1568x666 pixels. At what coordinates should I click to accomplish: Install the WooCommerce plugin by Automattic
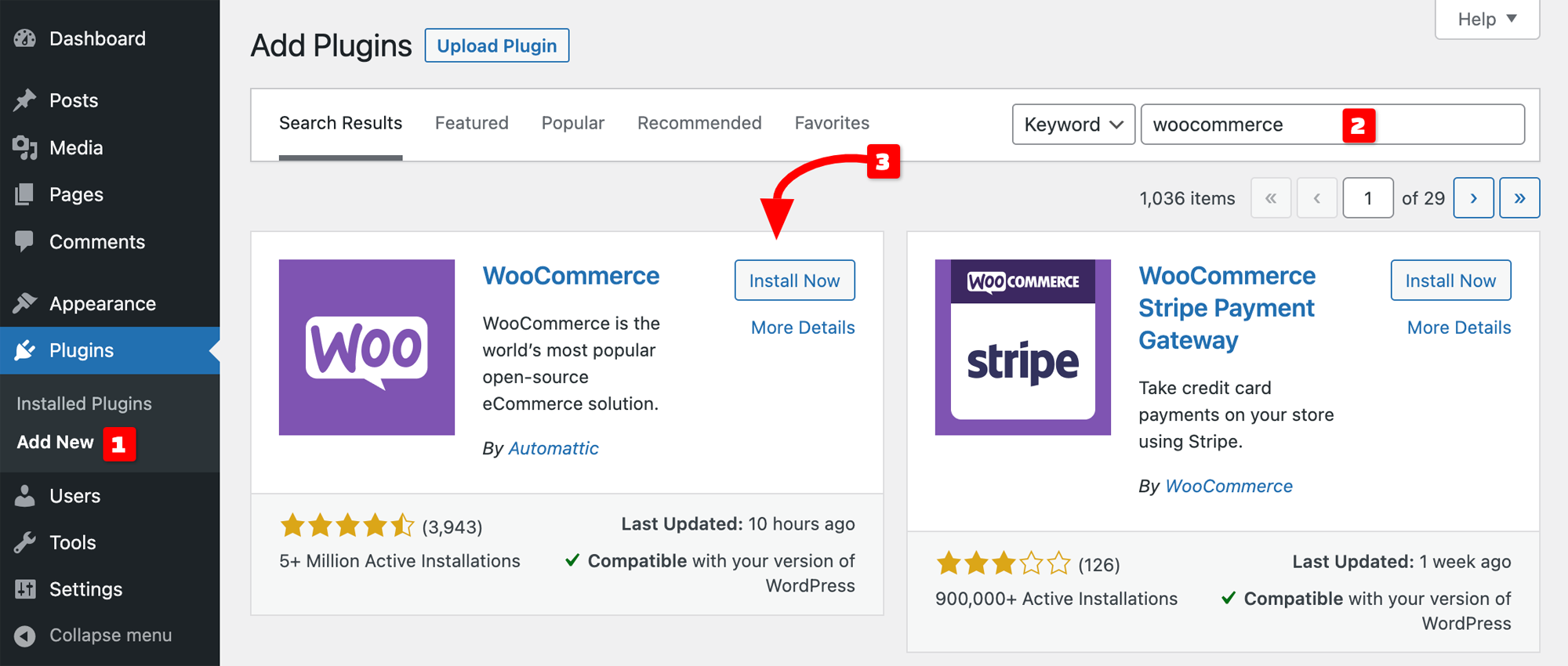pos(794,281)
